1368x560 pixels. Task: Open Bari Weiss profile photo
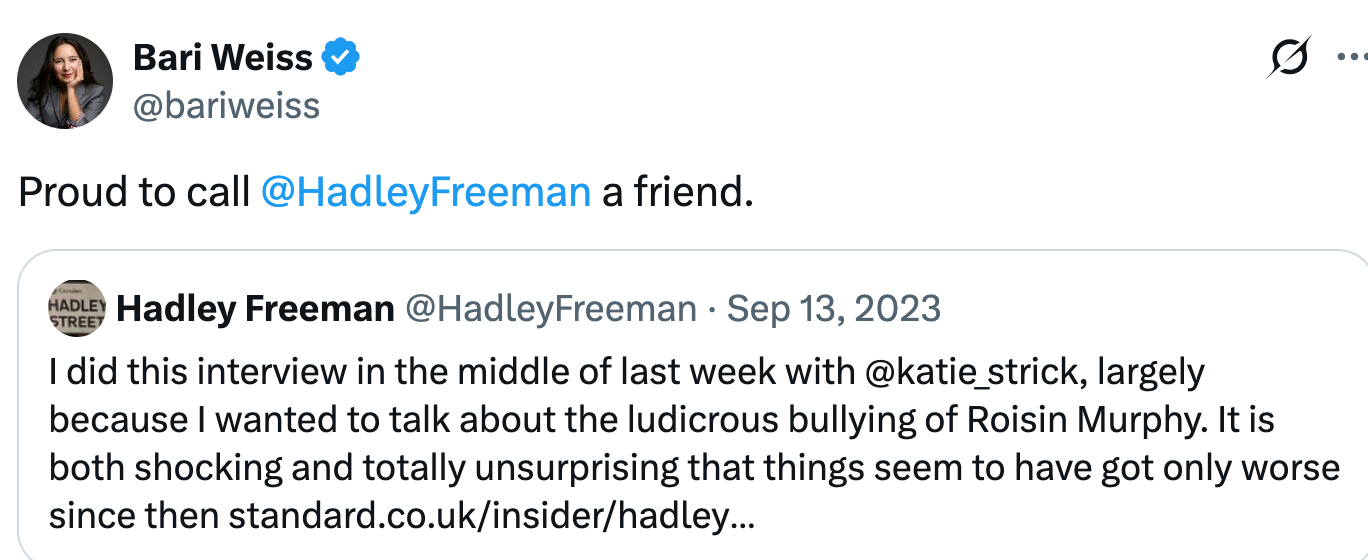(66, 81)
